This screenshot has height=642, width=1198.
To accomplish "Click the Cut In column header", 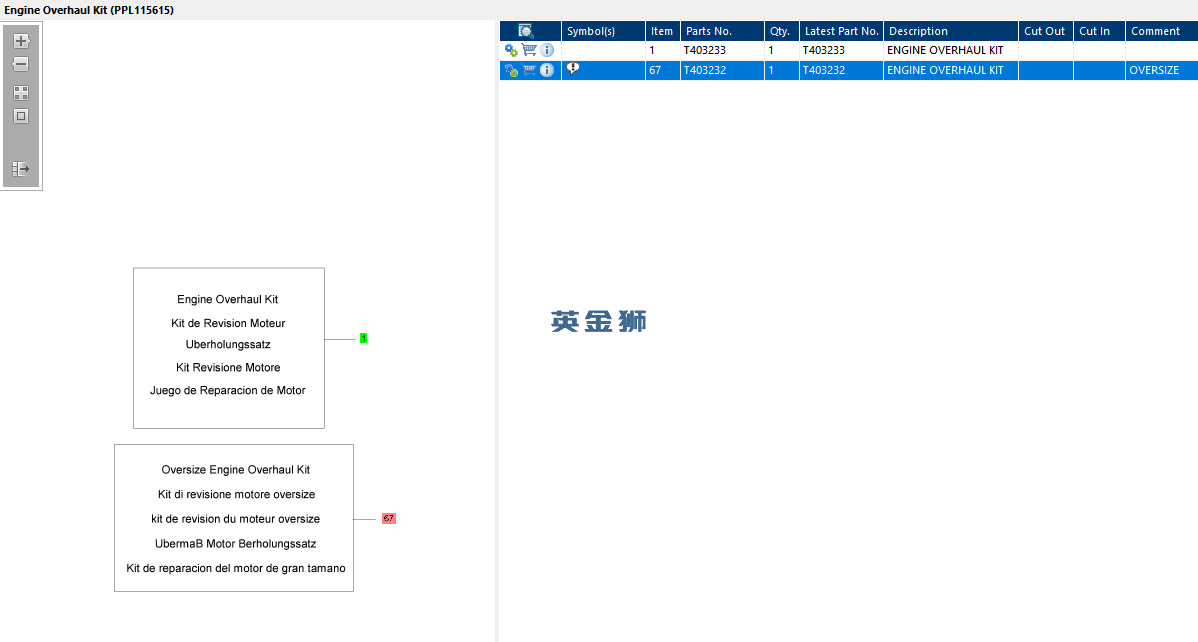I will point(1099,31).
